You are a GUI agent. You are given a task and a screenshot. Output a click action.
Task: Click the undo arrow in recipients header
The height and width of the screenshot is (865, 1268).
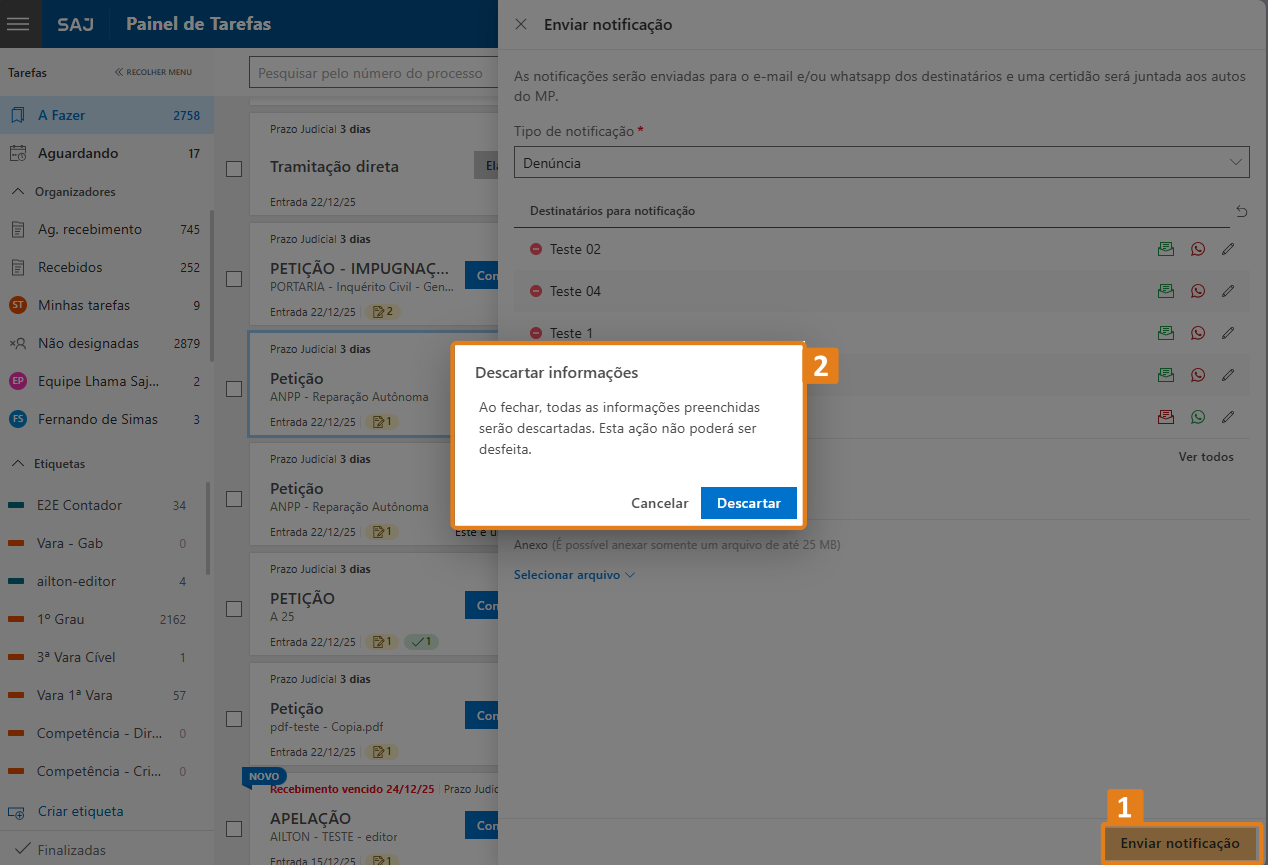point(1241,211)
